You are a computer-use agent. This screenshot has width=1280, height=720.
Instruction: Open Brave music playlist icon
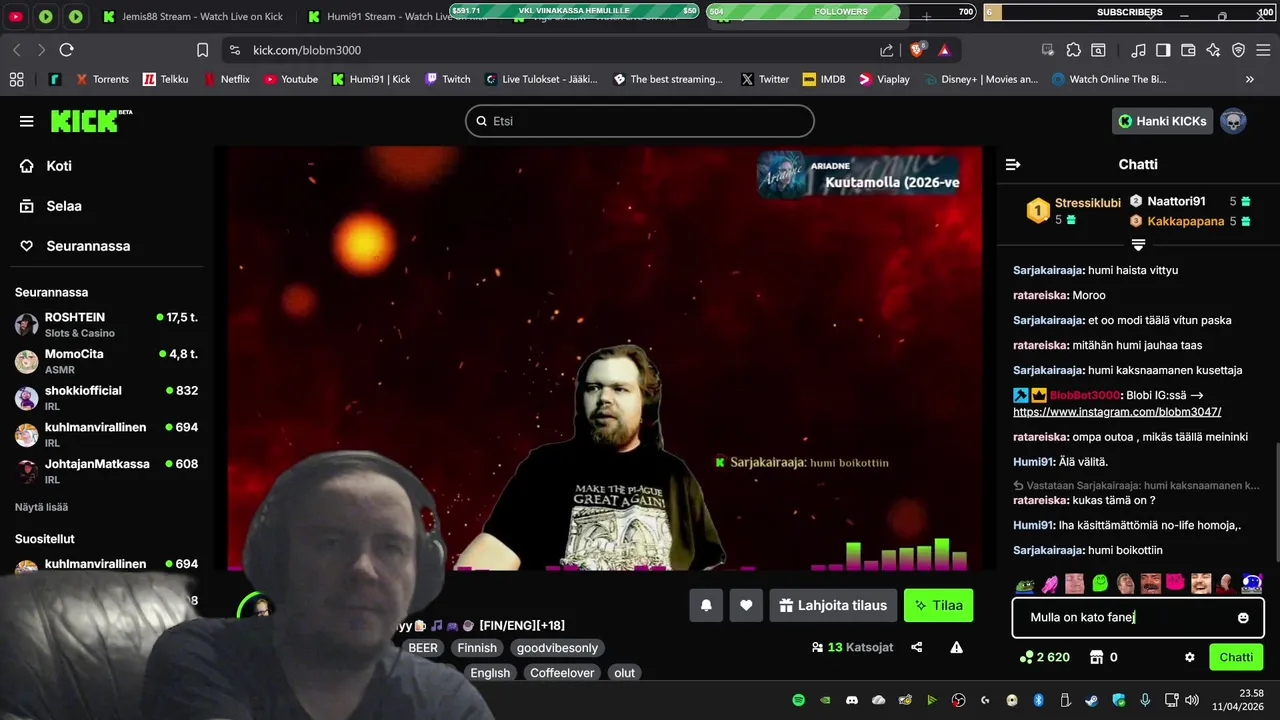1138,50
